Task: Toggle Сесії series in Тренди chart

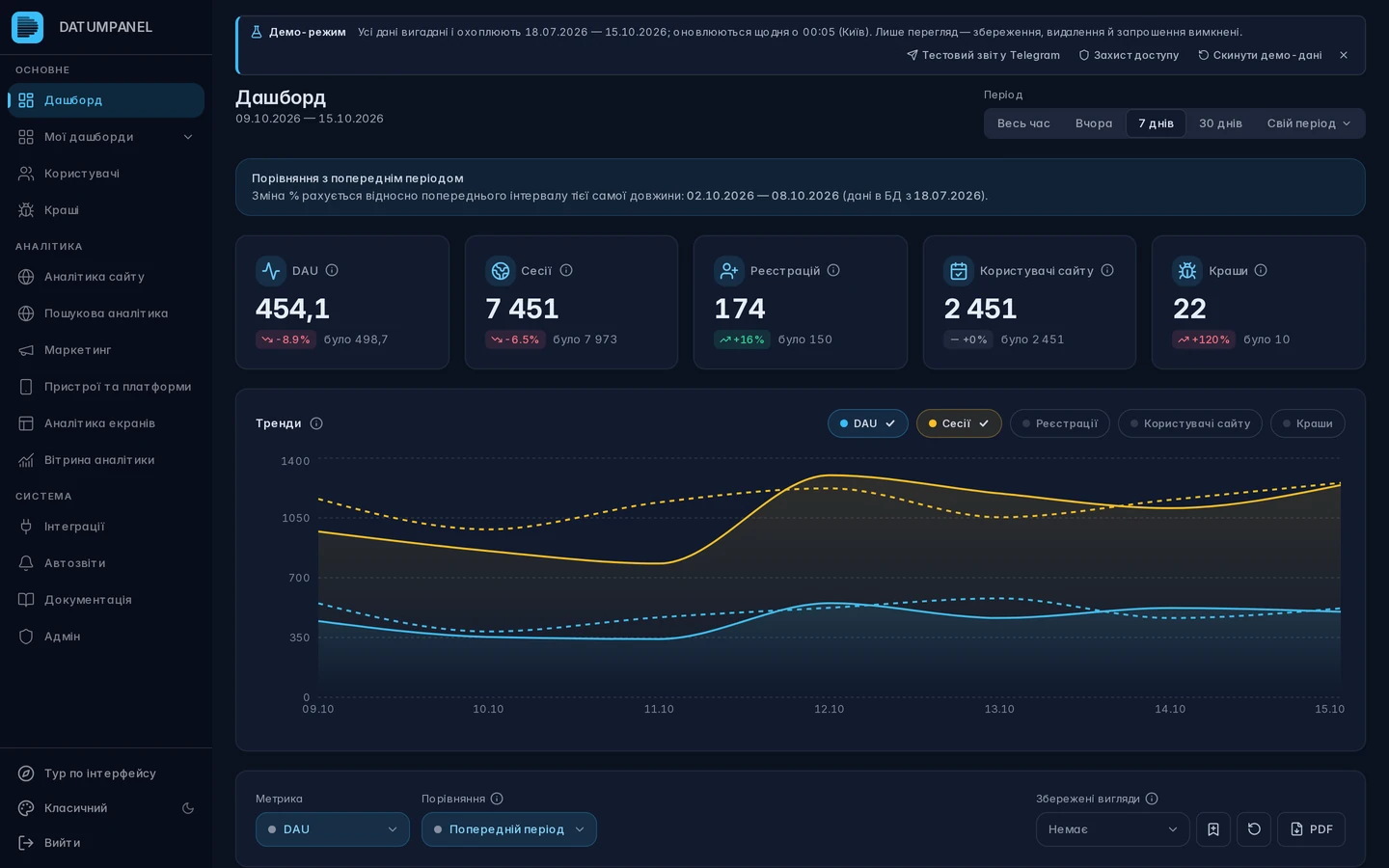Action: coord(959,423)
